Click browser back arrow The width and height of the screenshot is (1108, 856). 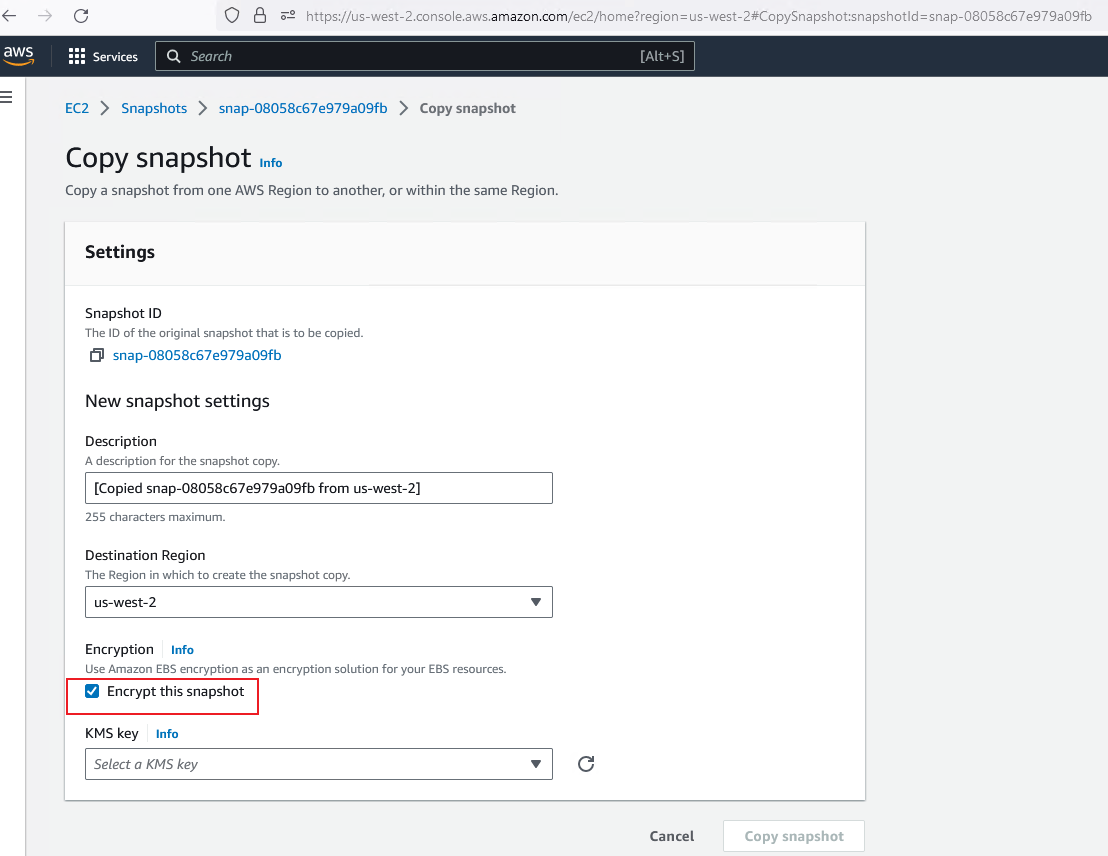[x=10, y=16]
